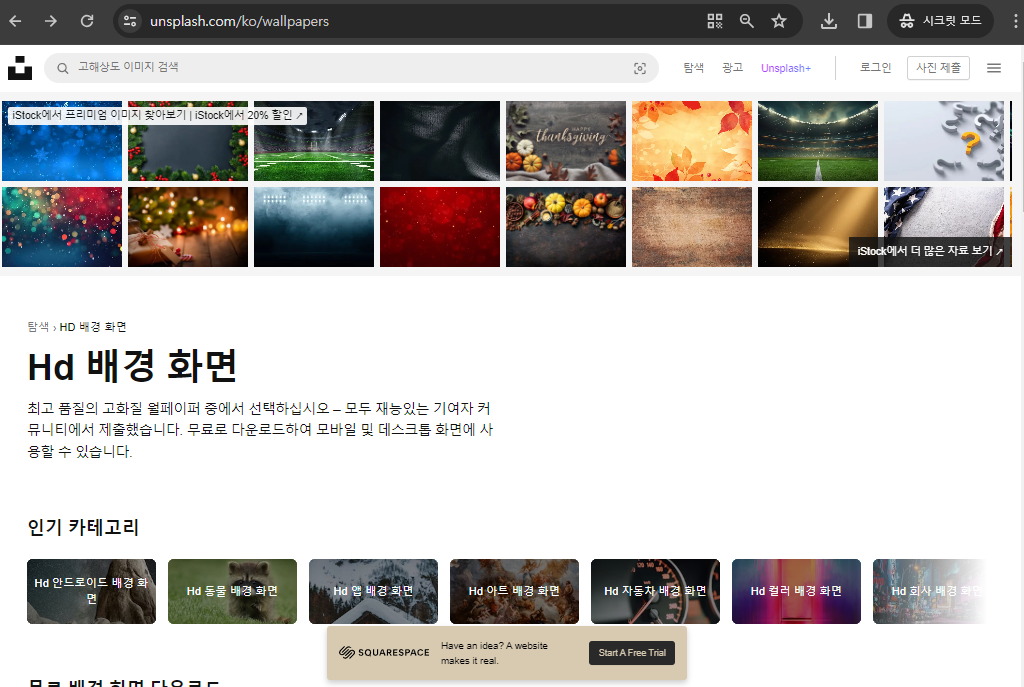Open the blue snowflake sparkle thumbnail
Image resolution: width=1024 pixels, height=687 pixels.
pyautogui.click(x=62, y=152)
